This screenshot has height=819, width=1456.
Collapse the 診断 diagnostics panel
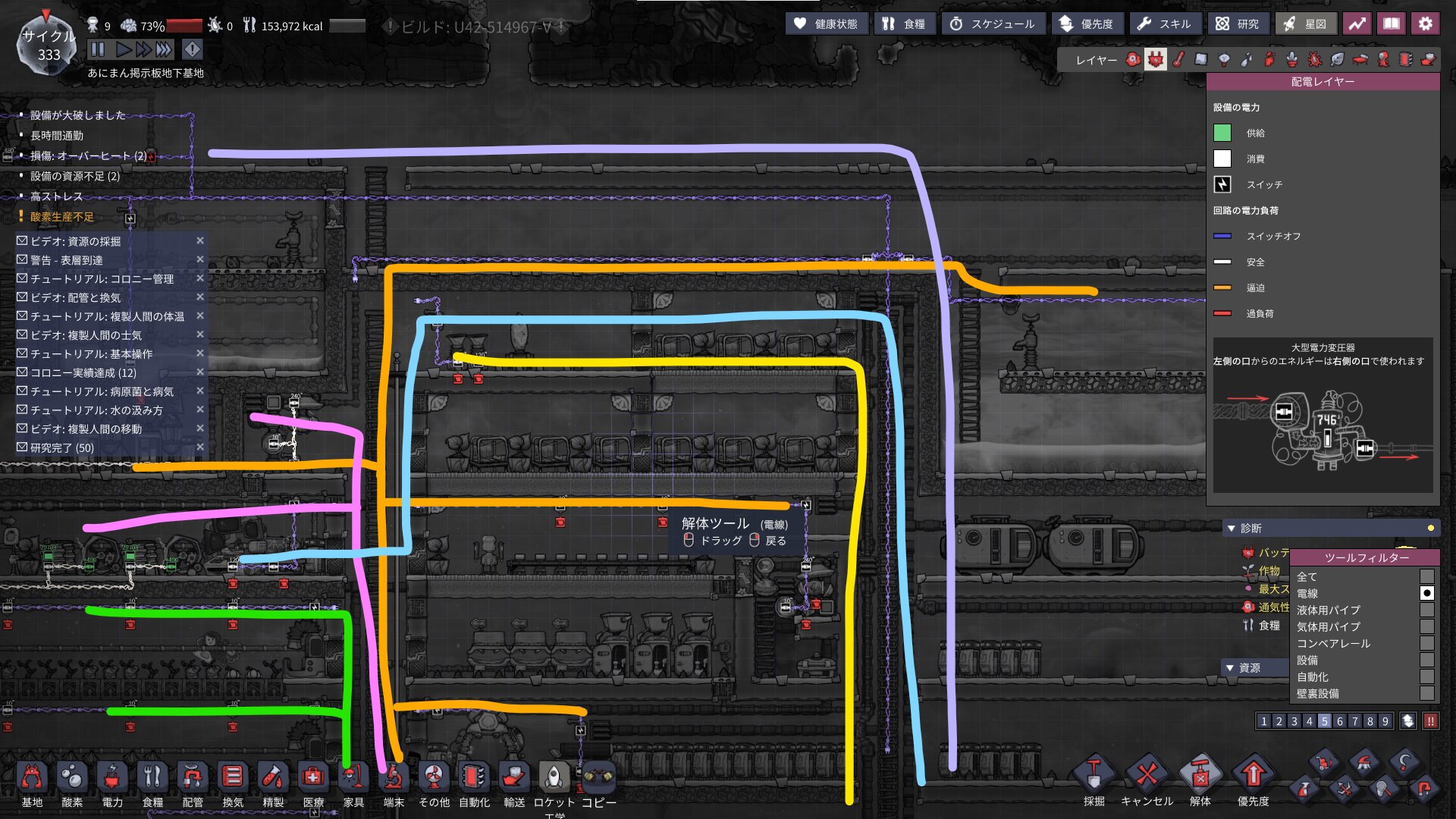tap(1231, 528)
